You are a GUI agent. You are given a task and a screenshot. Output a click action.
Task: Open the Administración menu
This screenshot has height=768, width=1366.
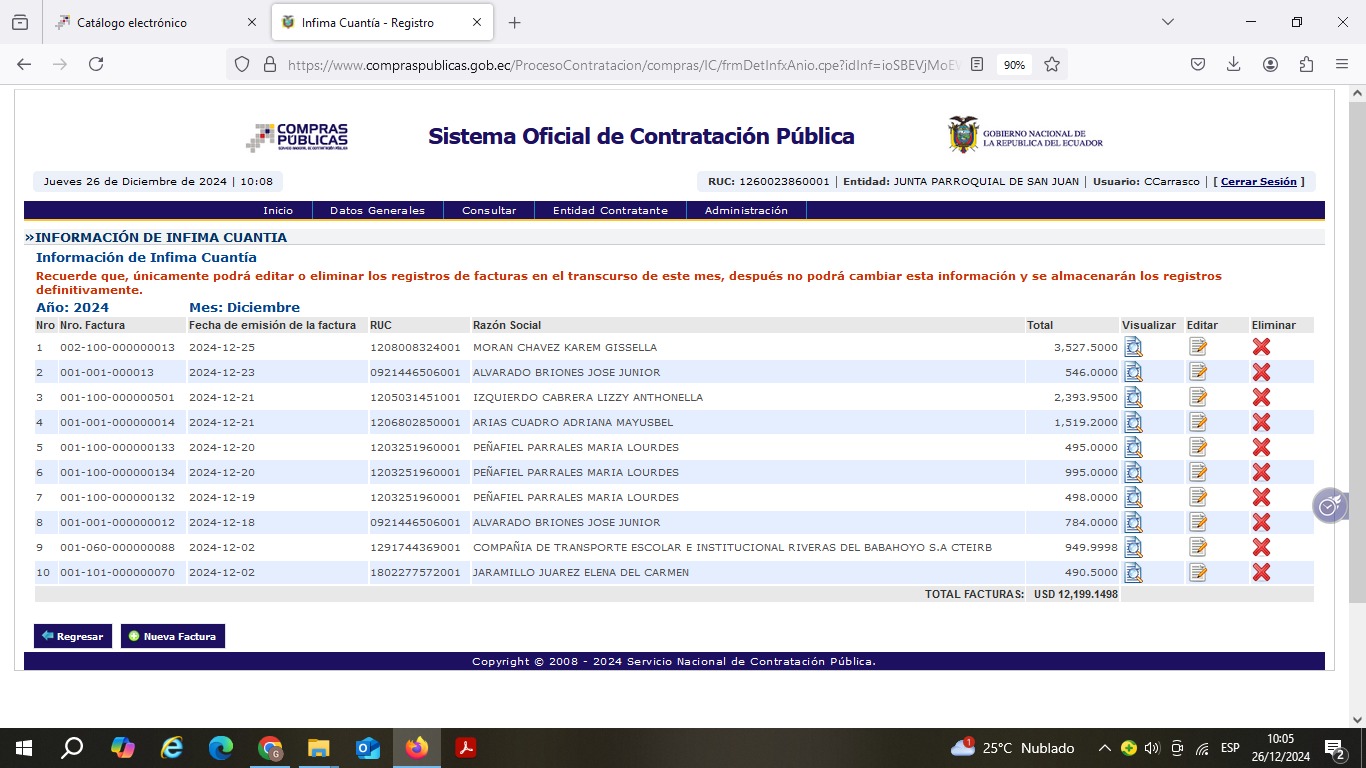click(x=746, y=211)
